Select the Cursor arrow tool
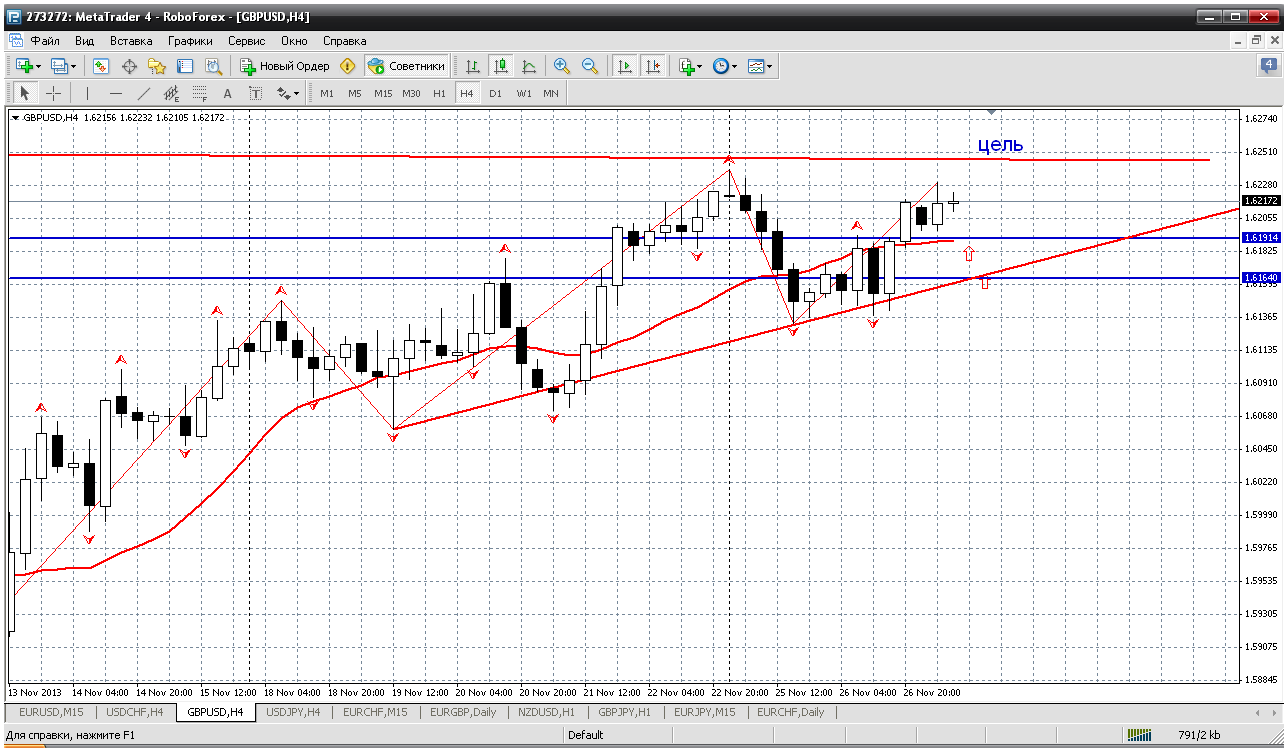Viewport: 1288px width, 748px height. [x=26, y=93]
